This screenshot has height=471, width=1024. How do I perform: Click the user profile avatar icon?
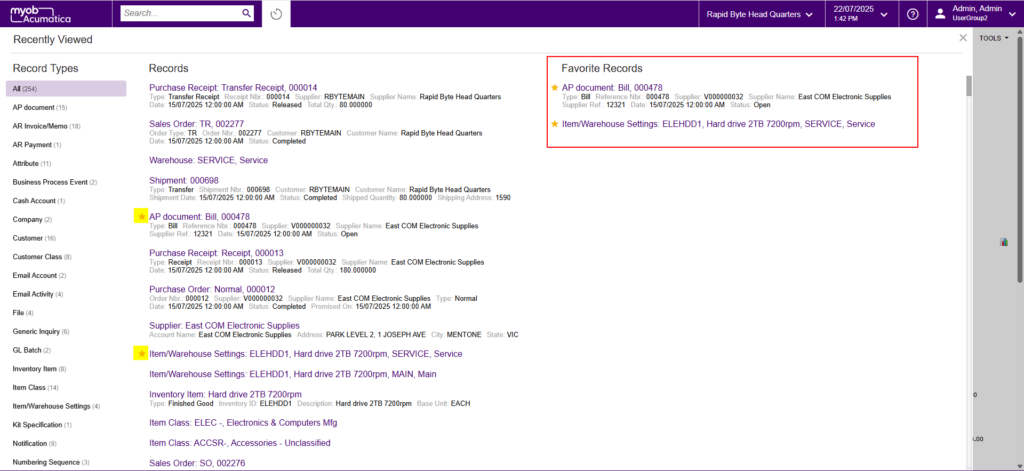pyautogui.click(x=940, y=14)
